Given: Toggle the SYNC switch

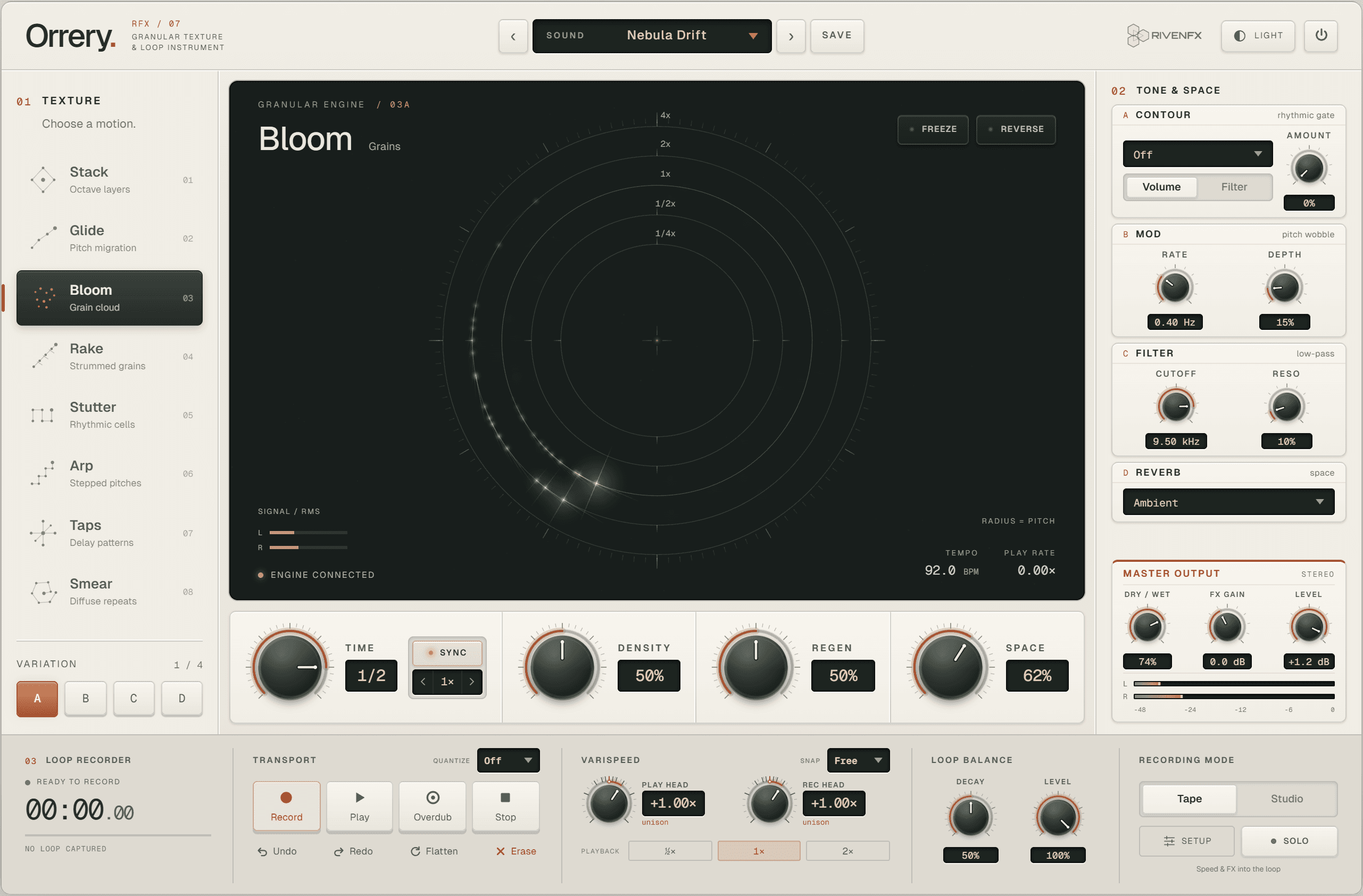Looking at the screenshot, I should pyautogui.click(x=447, y=652).
